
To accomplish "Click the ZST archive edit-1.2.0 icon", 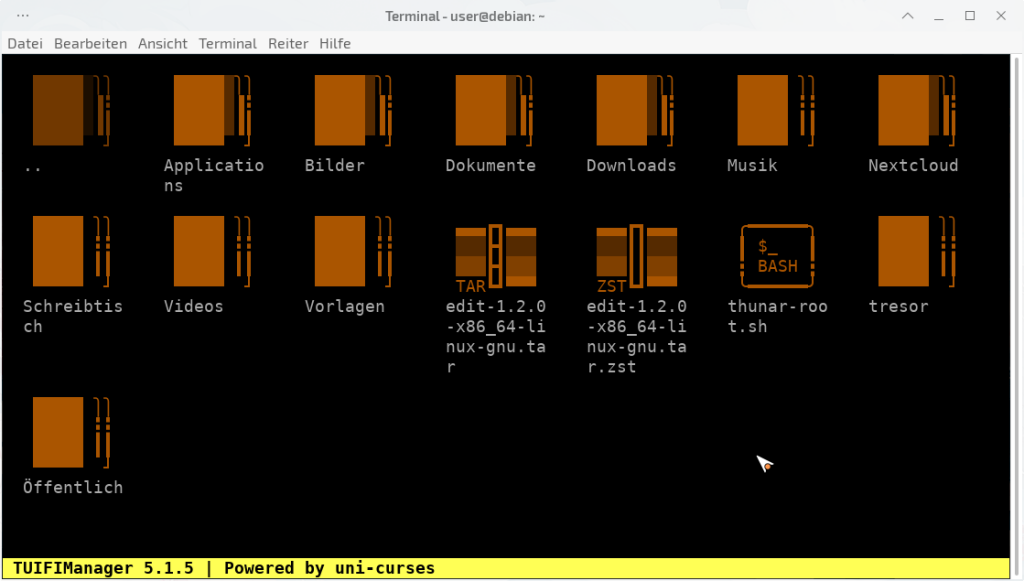I will (x=636, y=256).
